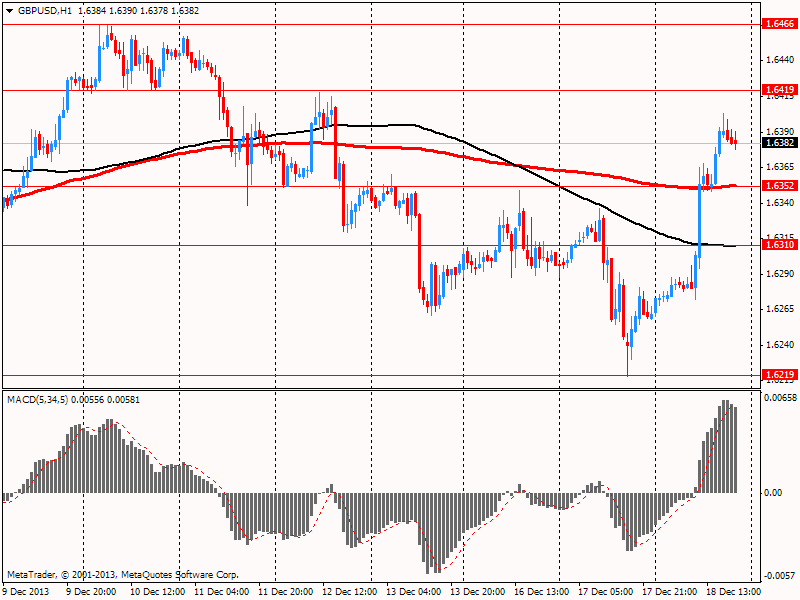
Task: Click the 1.6265 price axis value
Action: (781, 309)
